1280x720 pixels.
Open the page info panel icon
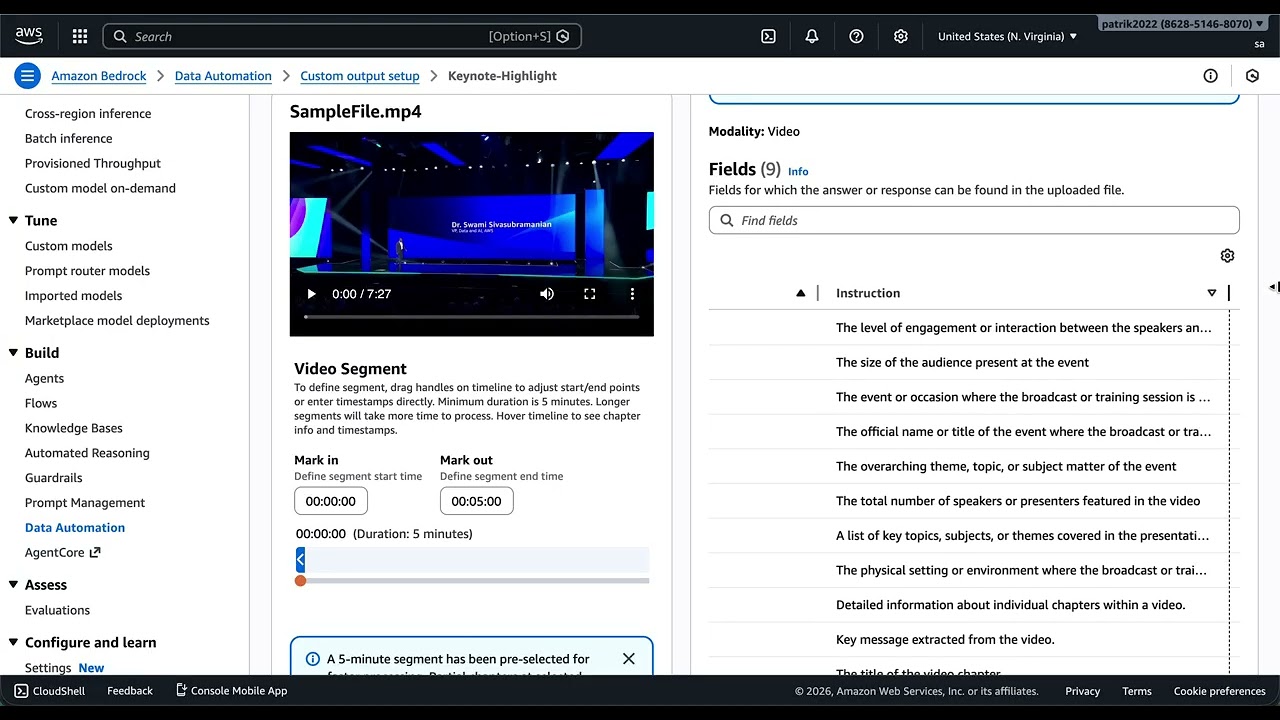(1210, 76)
